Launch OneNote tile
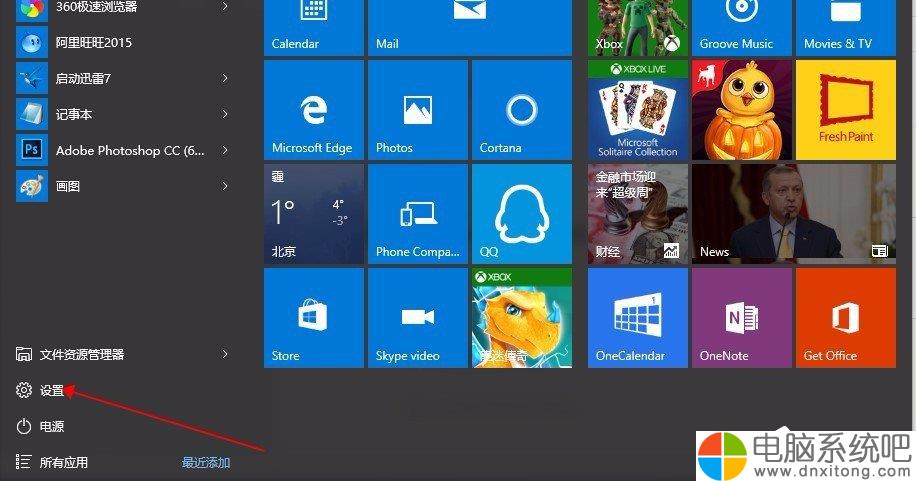Image resolution: width=916 pixels, height=481 pixels. click(x=741, y=318)
